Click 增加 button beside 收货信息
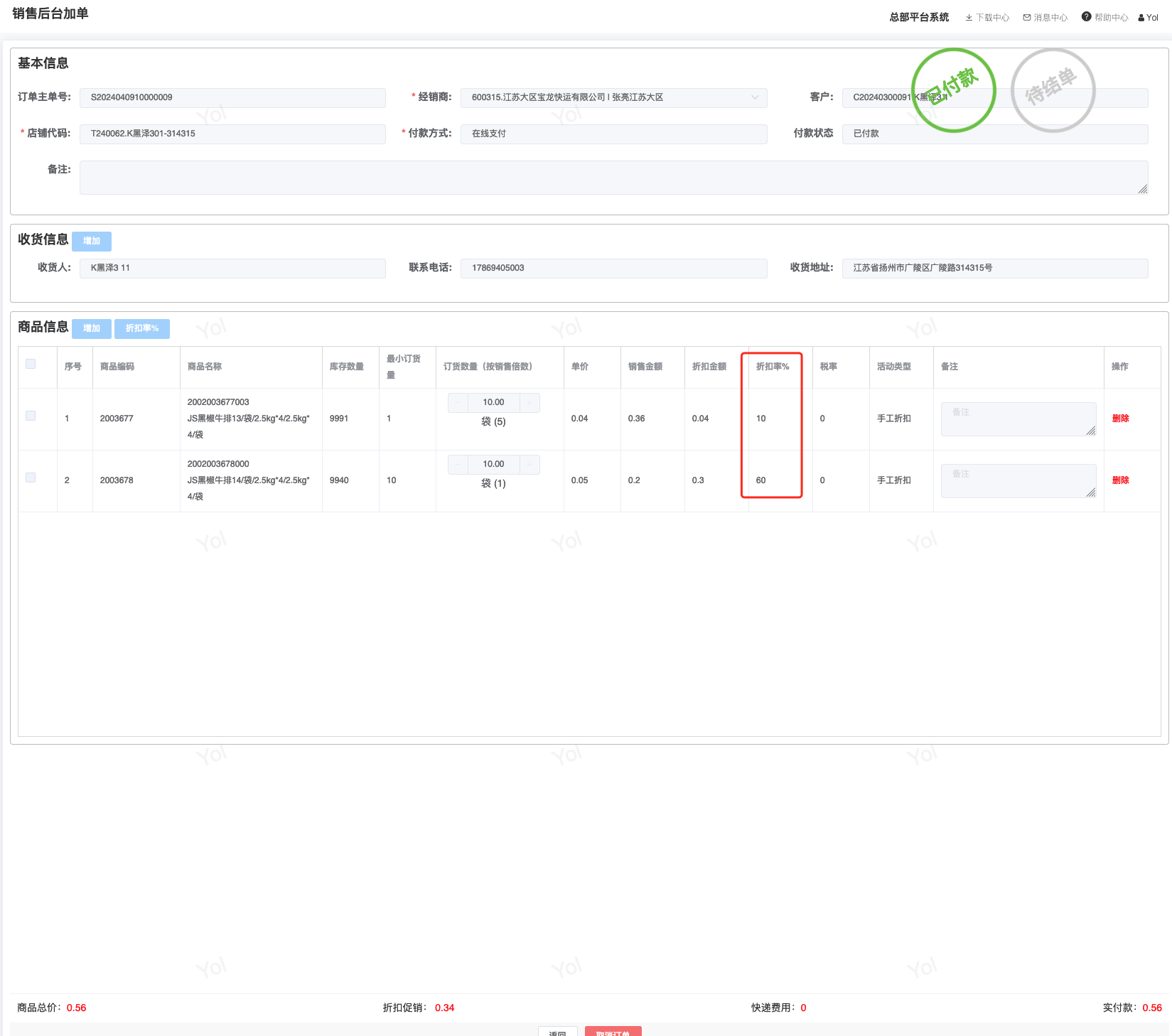1172x1036 pixels. pos(92,241)
